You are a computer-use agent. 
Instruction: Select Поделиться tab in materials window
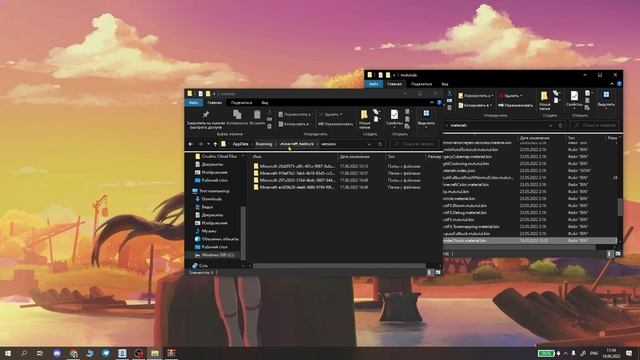(421, 84)
